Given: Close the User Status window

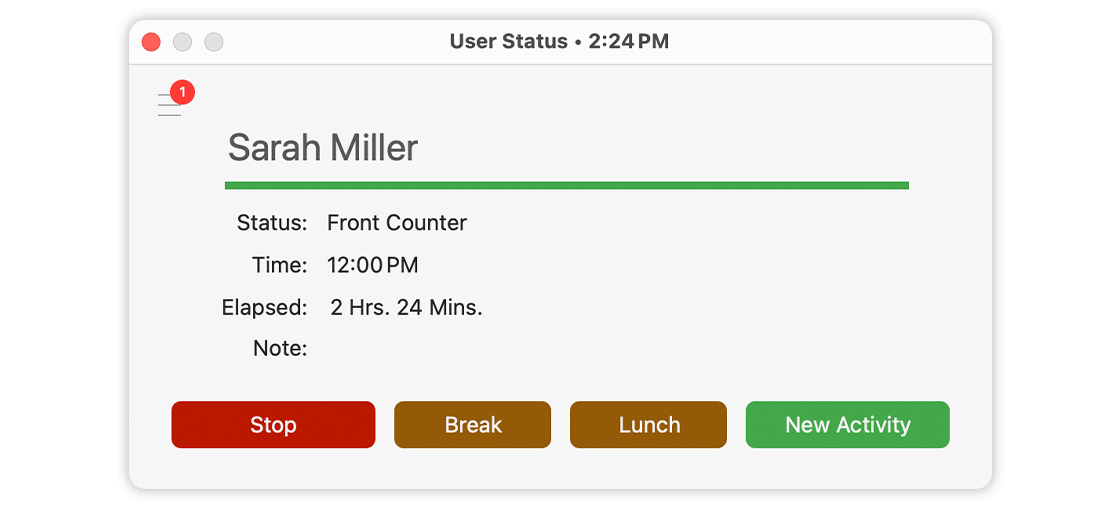Looking at the screenshot, I should pyautogui.click(x=151, y=42).
